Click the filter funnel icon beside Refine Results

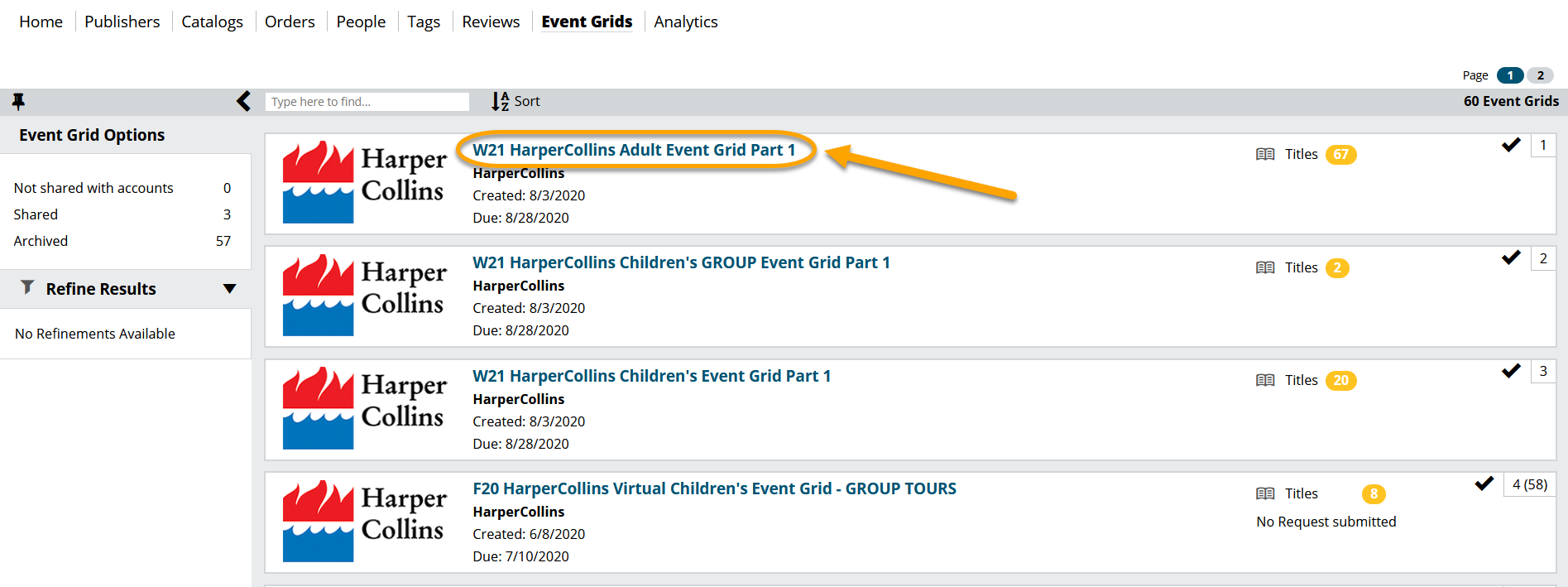(27, 287)
